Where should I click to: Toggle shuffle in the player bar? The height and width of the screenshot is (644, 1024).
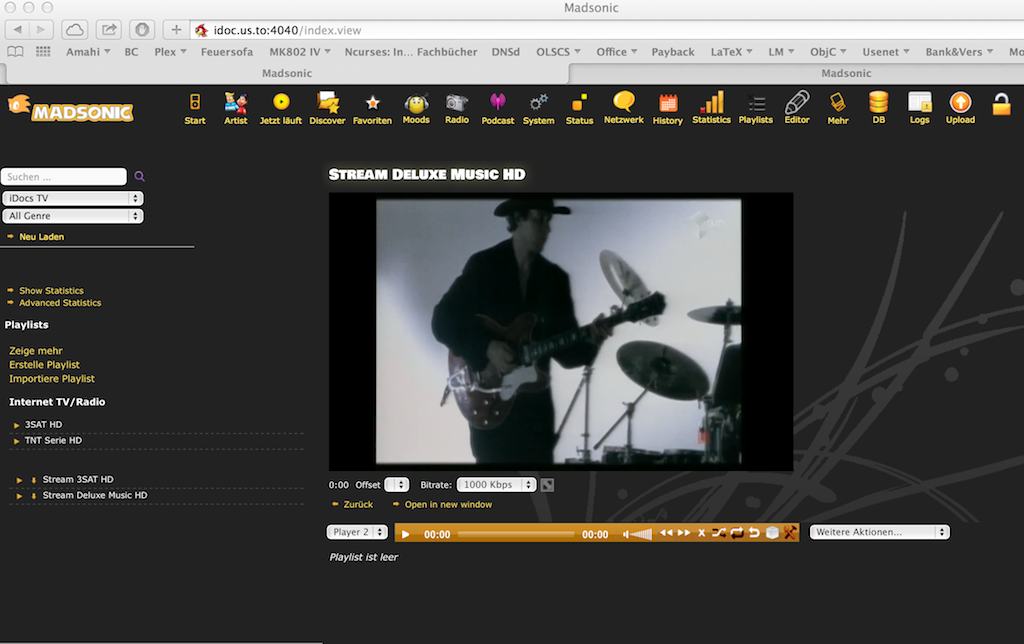click(718, 533)
